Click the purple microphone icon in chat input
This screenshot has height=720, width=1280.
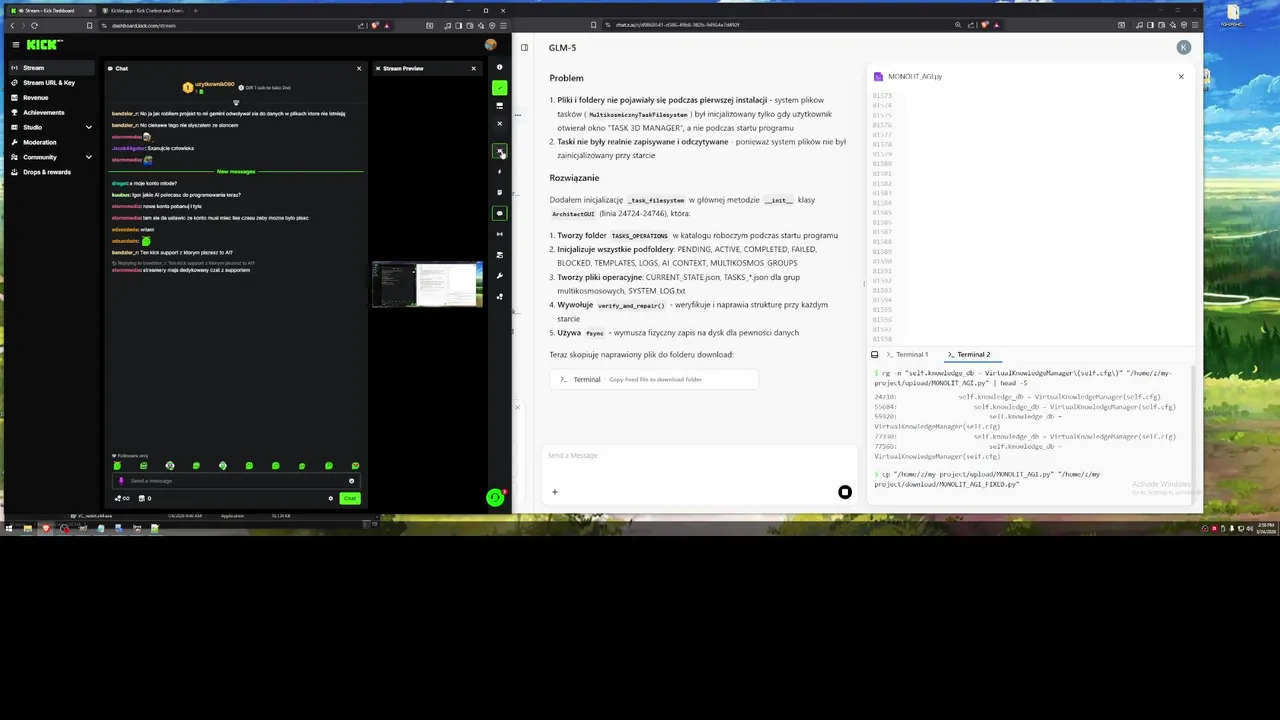[121, 481]
